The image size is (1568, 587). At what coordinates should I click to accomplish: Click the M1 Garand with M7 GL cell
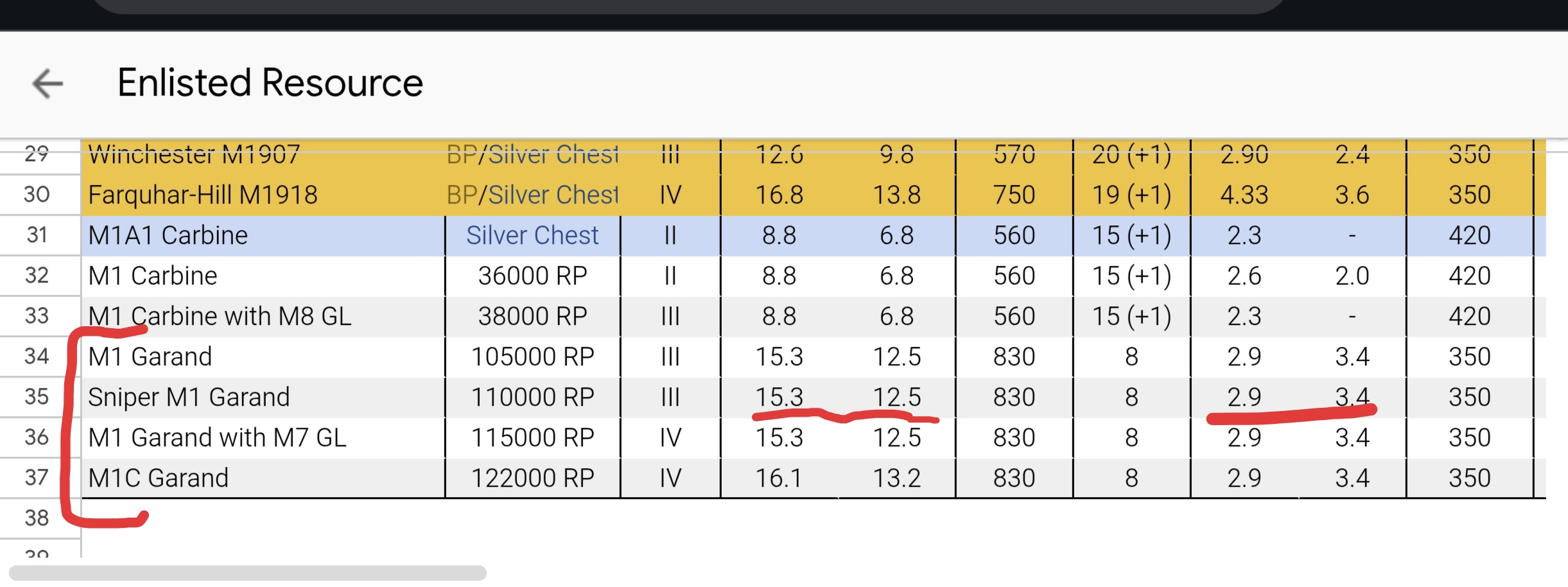pyautogui.click(x=217, y=437)
